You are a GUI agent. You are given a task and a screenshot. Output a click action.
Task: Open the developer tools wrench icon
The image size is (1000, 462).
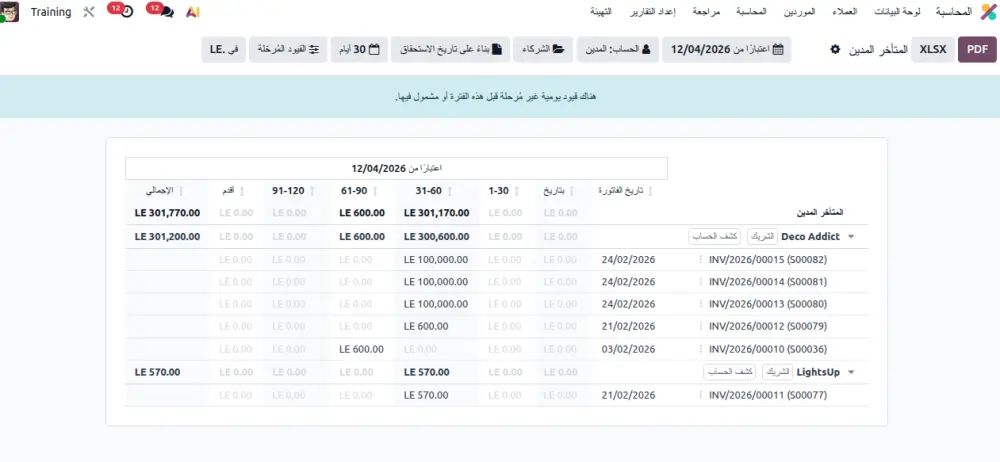(x=89, y=12)
